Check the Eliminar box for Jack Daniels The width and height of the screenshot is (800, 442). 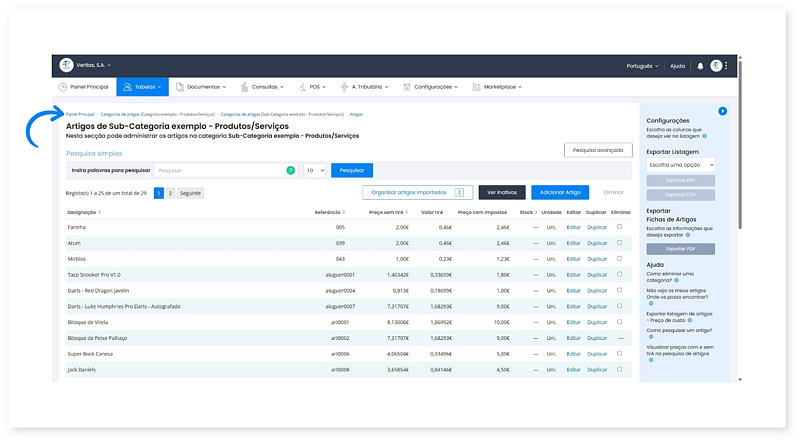tap(620, 369)
